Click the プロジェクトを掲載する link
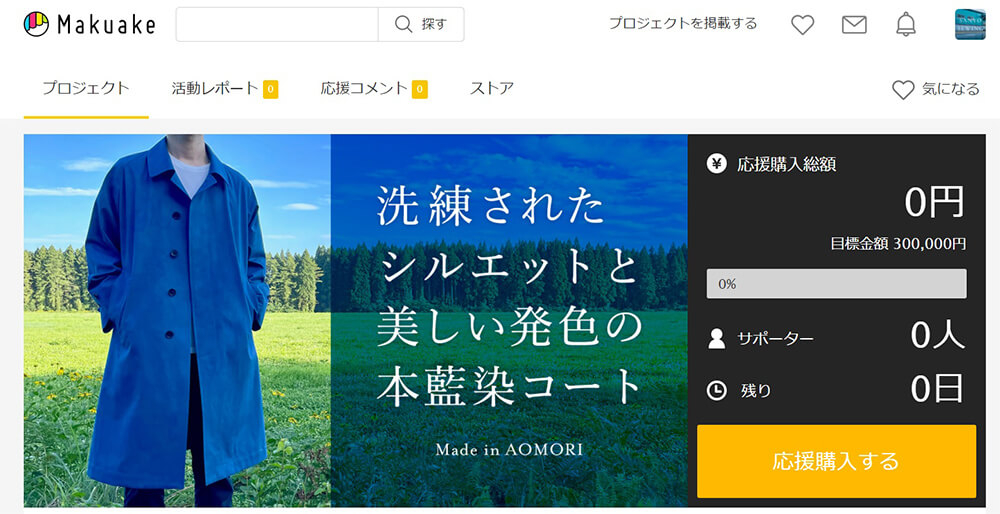 coord(683,23)
